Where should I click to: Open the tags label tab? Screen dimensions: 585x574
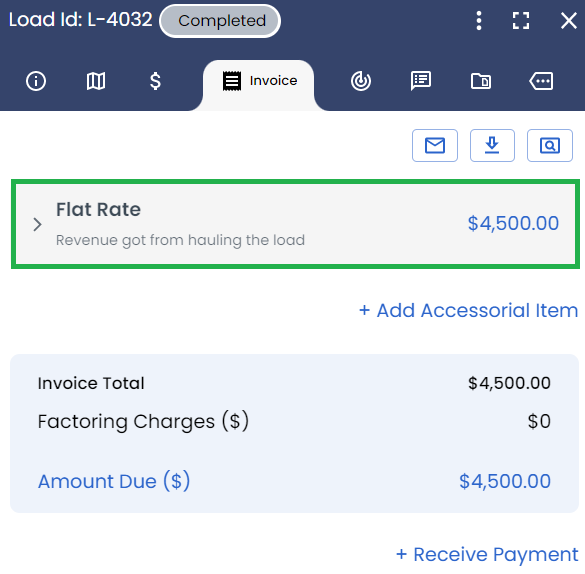(541, 81)
